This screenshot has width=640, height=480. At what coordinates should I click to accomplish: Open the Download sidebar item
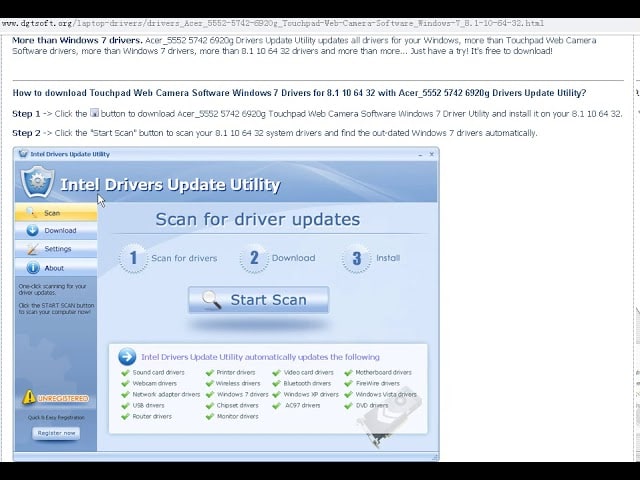(56, 231)
